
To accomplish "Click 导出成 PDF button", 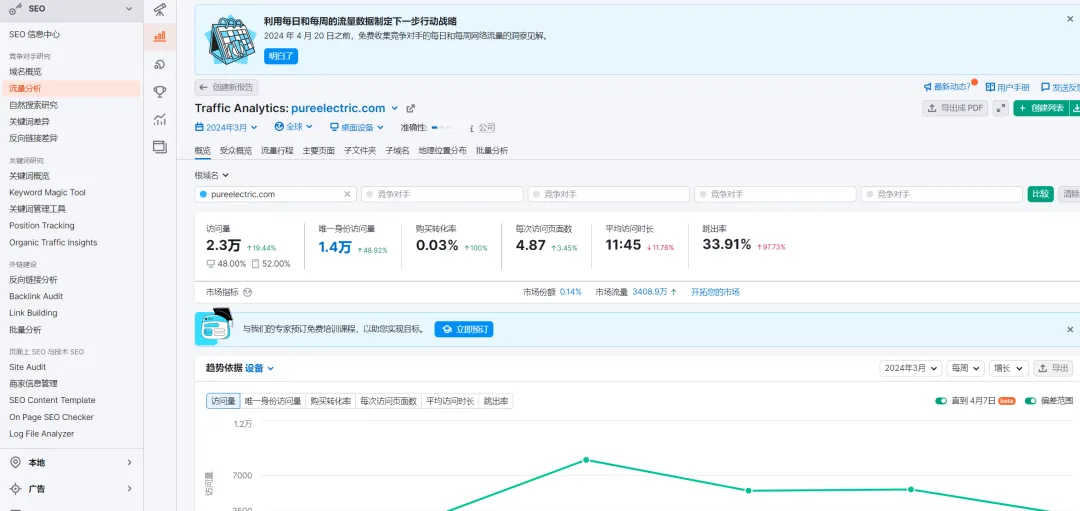I will click(x=955, y=108).
